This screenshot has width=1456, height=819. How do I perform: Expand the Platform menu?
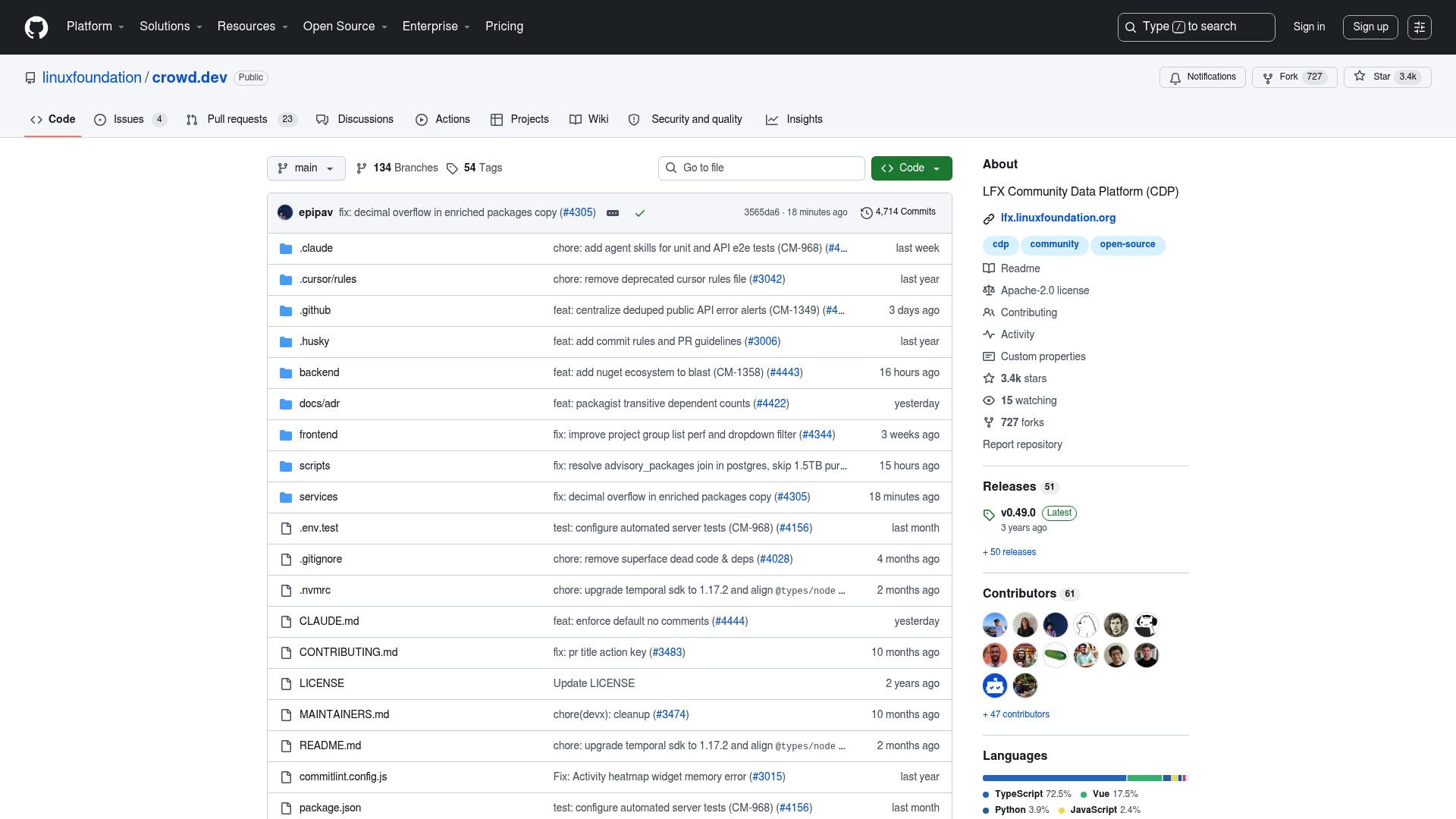point(96,27)
